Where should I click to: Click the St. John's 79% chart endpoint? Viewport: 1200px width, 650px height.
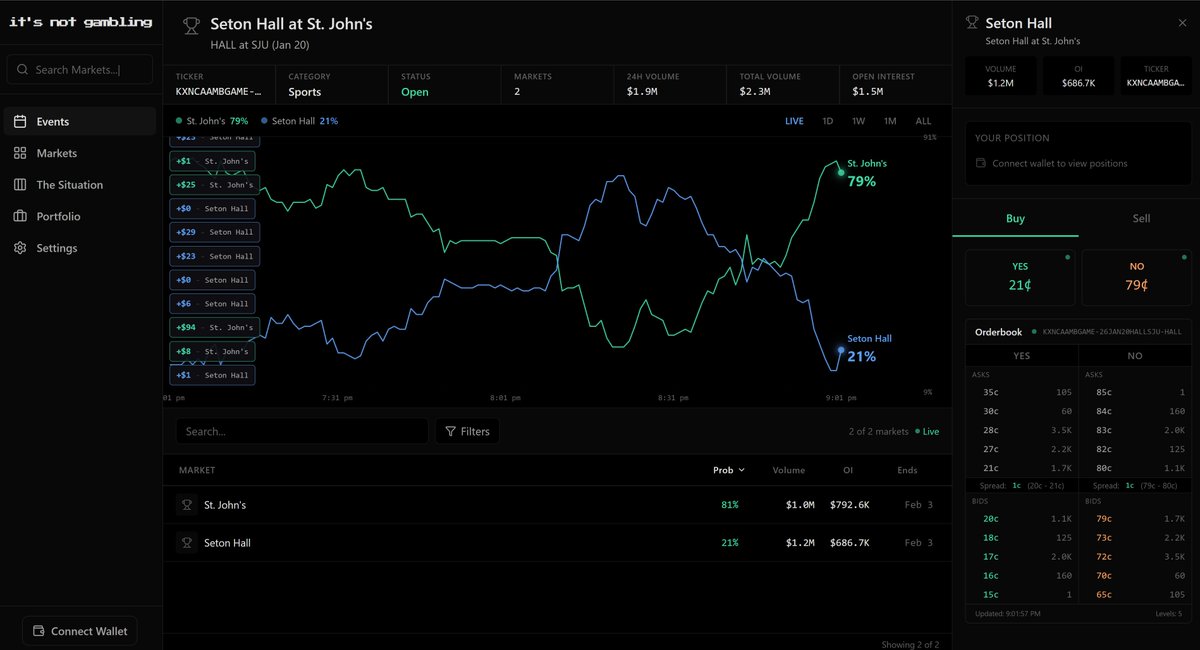pos(841,172)
